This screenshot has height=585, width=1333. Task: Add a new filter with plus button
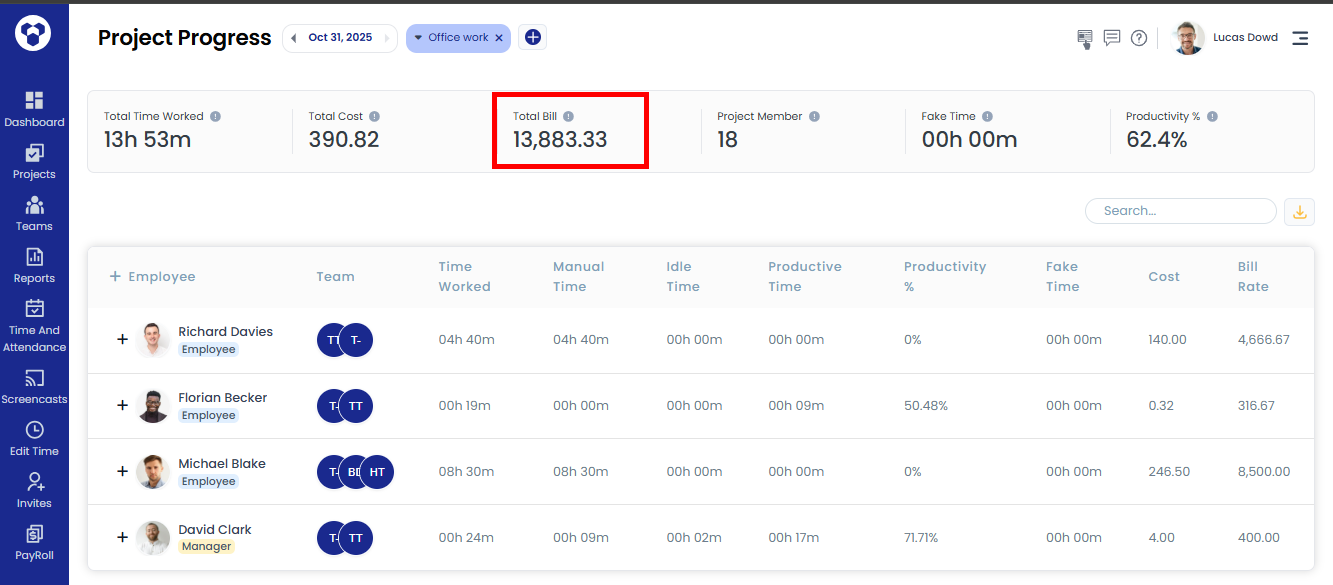[x=532, y=38]
